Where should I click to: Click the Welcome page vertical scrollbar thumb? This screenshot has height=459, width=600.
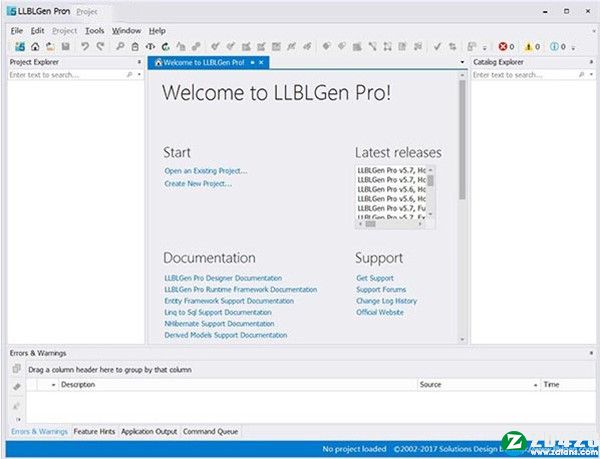coord(462,140)
